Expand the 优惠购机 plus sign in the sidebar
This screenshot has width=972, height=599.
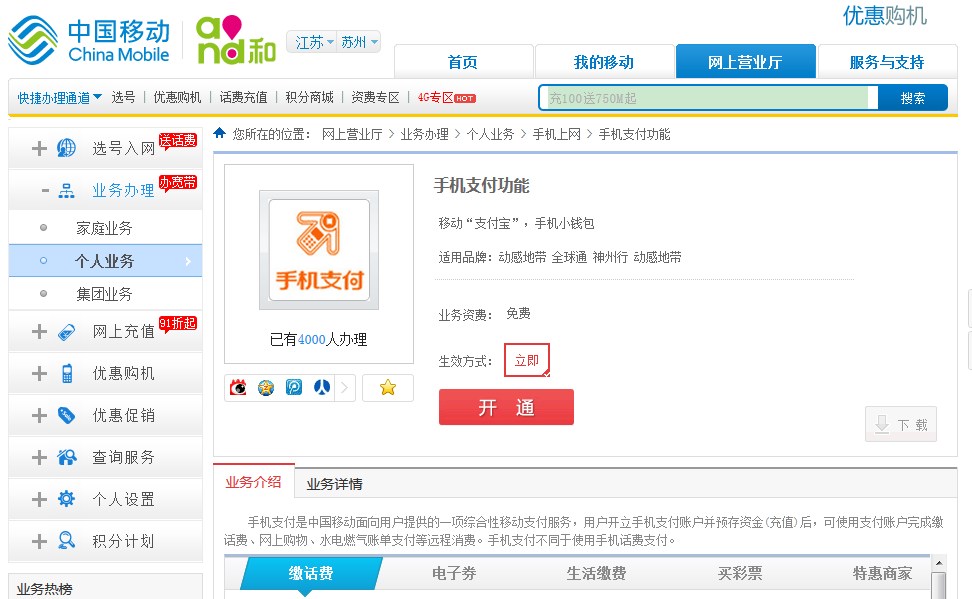(39, 373)
